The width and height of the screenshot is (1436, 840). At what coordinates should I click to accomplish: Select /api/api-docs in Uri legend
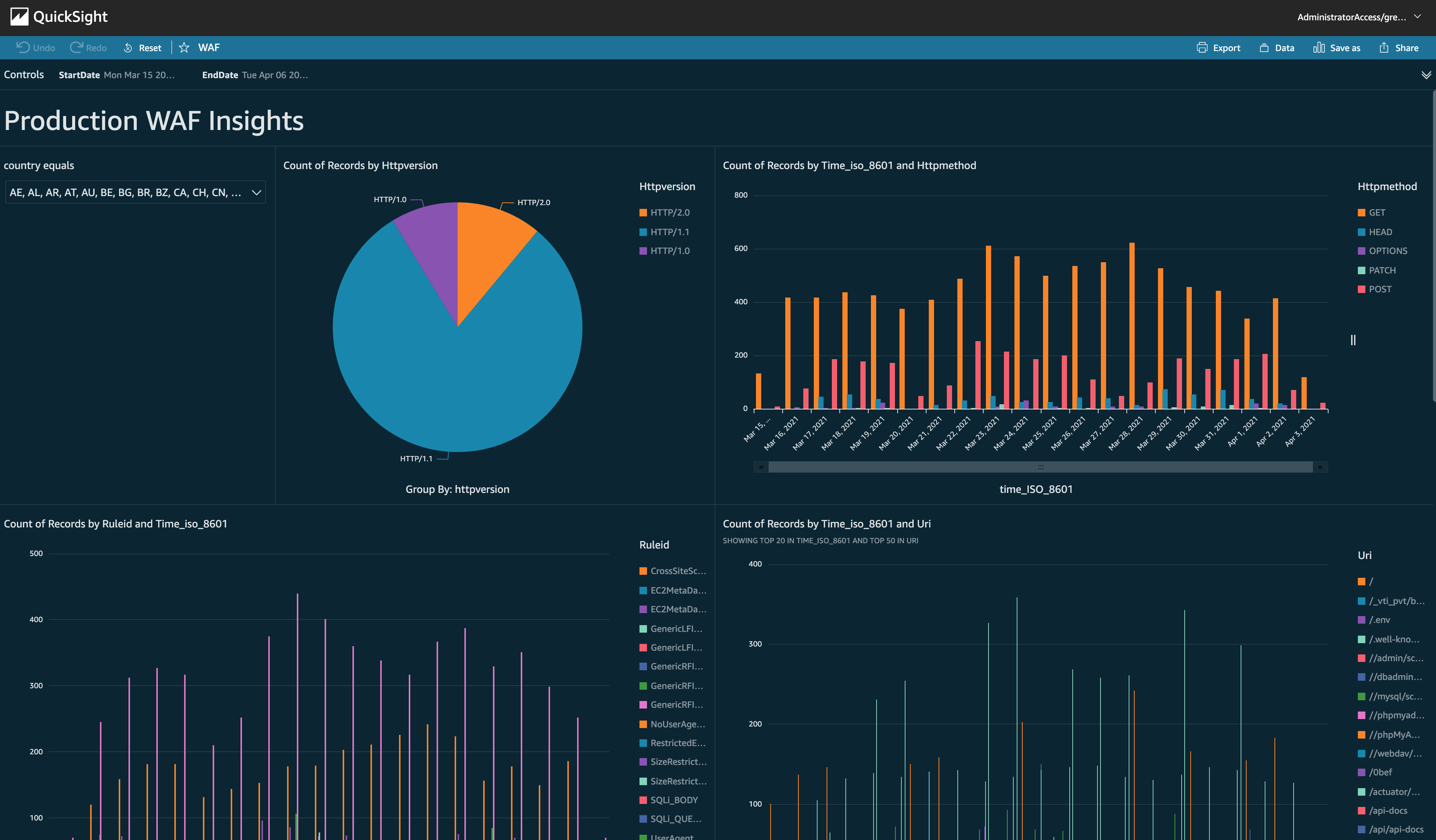[x=1391, y=830]
